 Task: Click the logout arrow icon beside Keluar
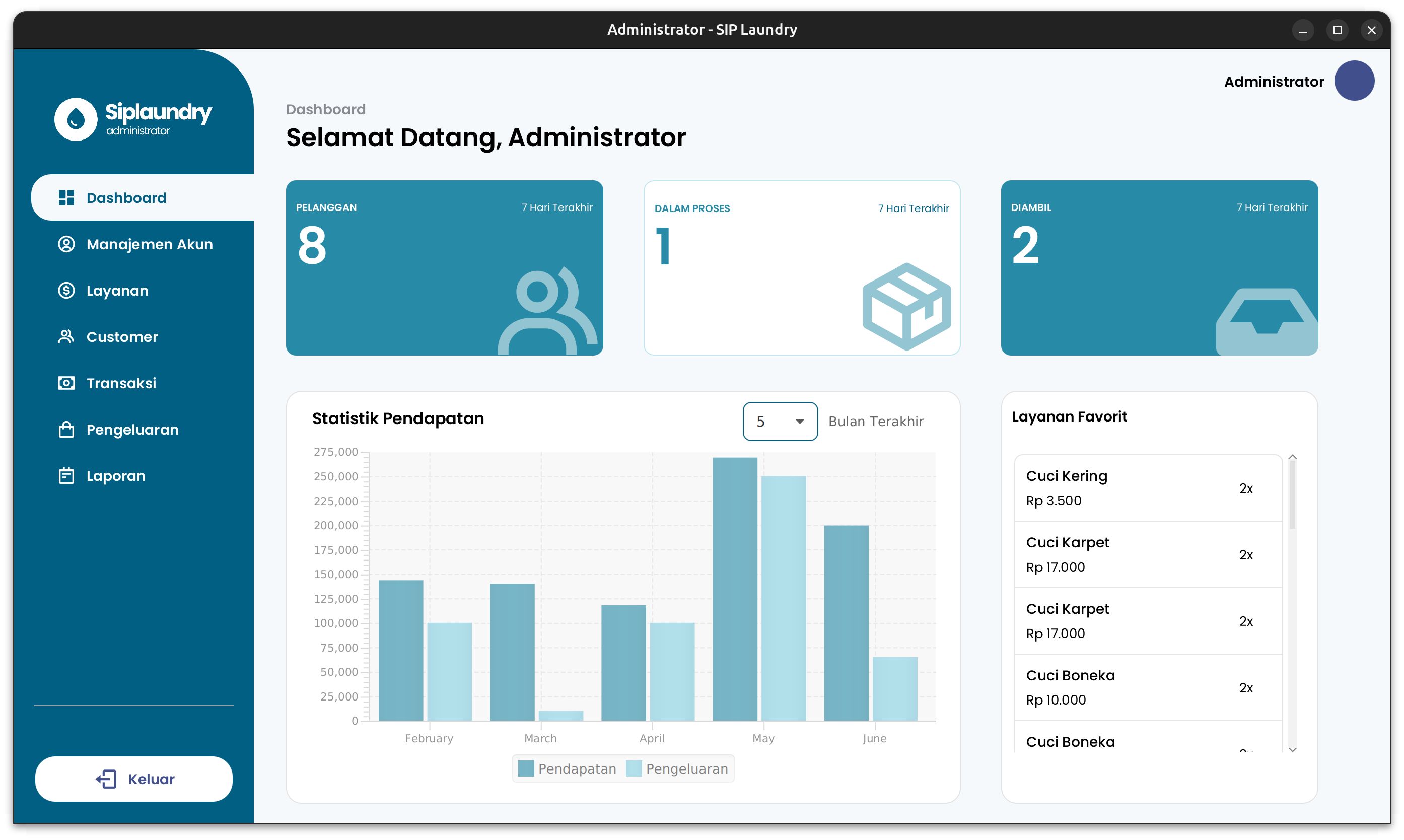click(106, 779)
